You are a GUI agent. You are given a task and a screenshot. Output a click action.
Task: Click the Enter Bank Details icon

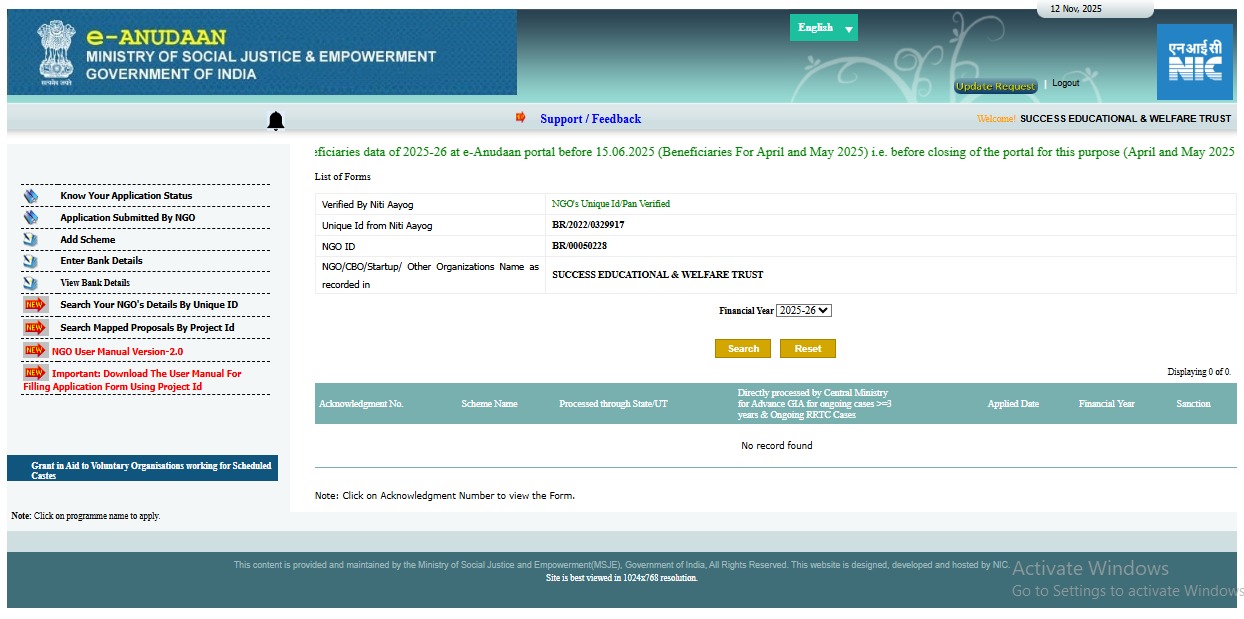(31, 261)
